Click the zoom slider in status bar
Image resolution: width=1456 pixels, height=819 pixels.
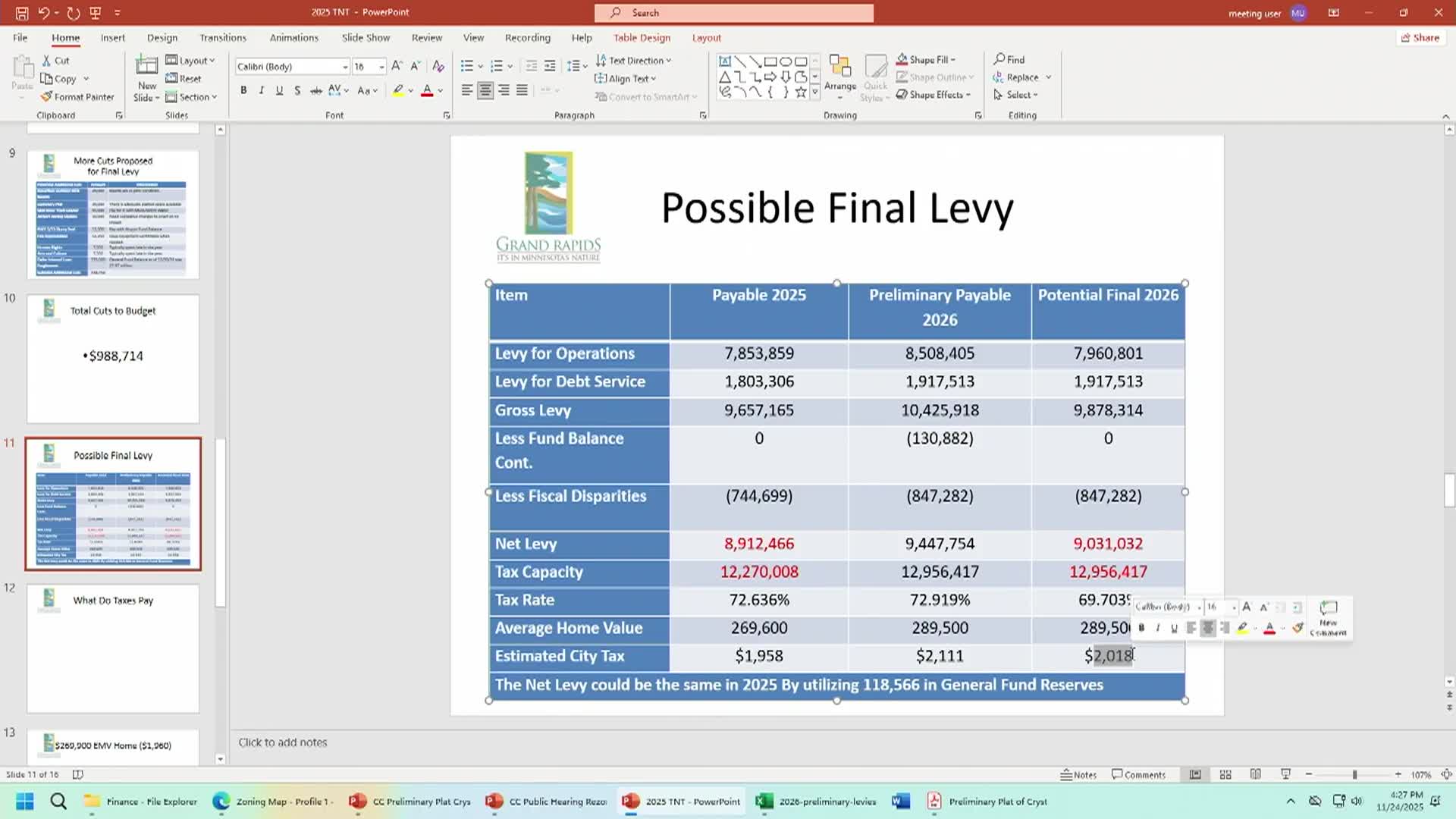(1354, 774)
